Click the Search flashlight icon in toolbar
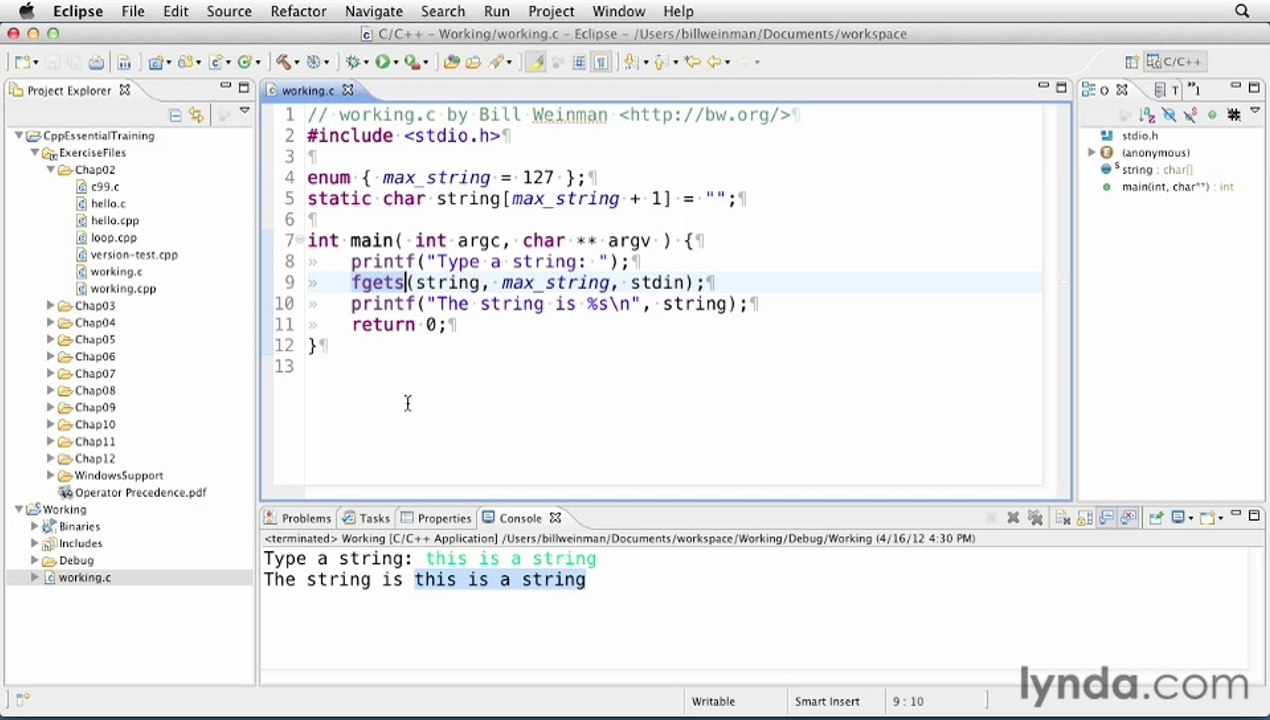Image resolution: width=1270 pixels, height=720 pixels. click(x=496, y=62)
